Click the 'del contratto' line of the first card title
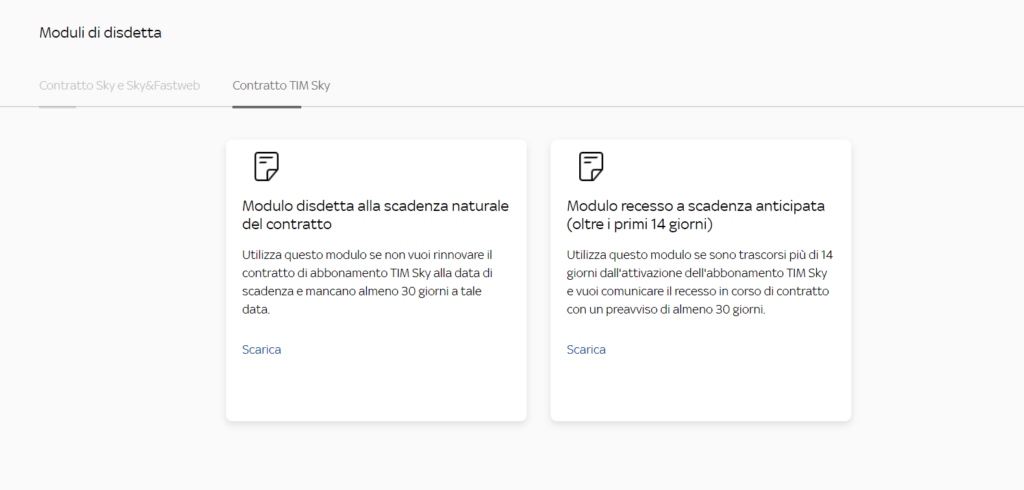This screenshot has height=490, width=1024. [286, 224]
